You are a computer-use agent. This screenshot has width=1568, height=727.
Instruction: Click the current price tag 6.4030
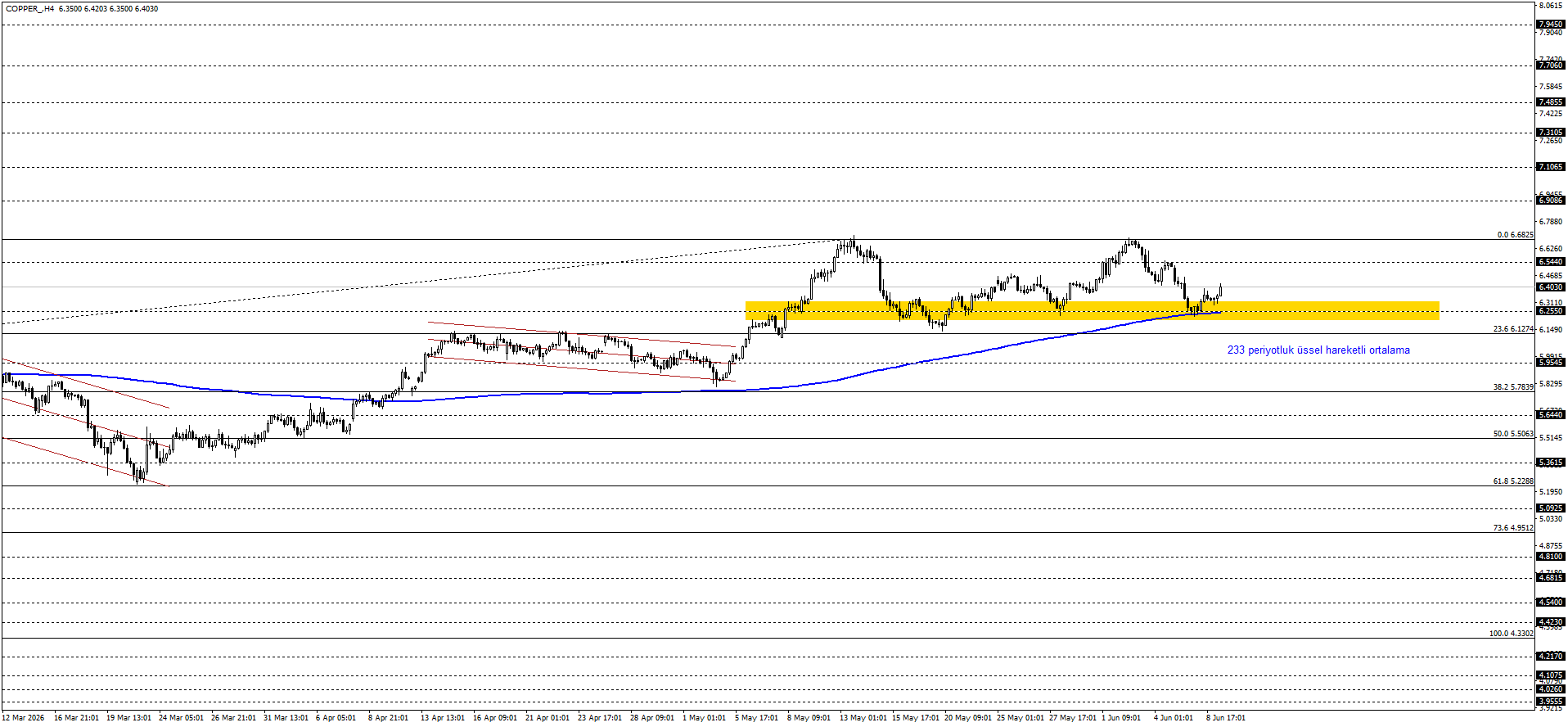click(1551, 287)
